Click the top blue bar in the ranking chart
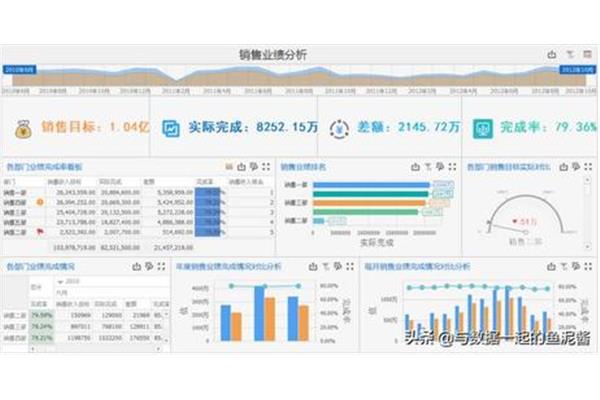 (x=371, y=185)
